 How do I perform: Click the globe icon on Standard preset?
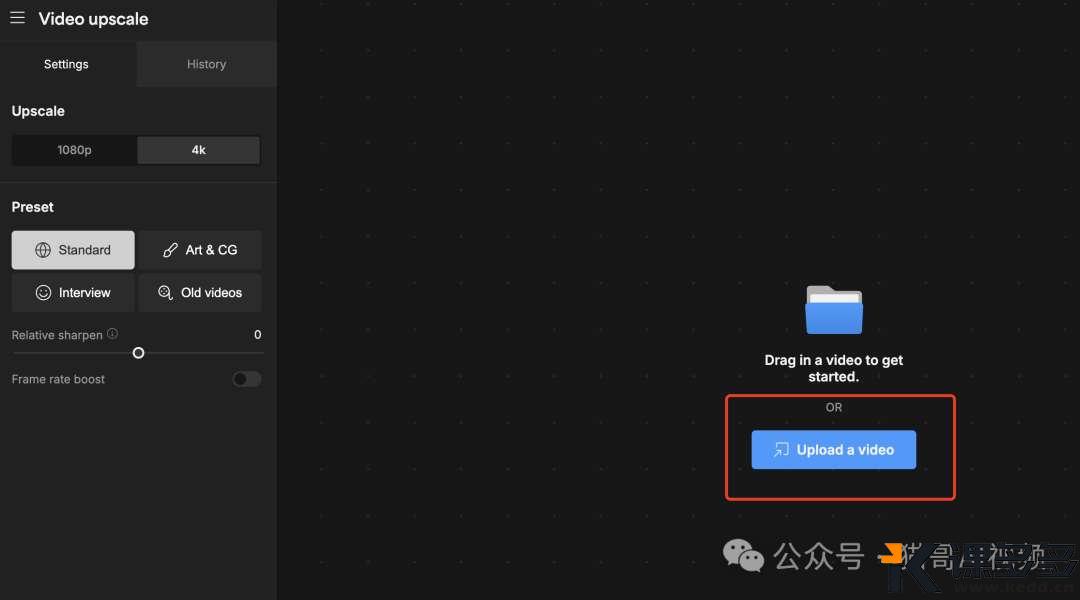tap(43, 250)
